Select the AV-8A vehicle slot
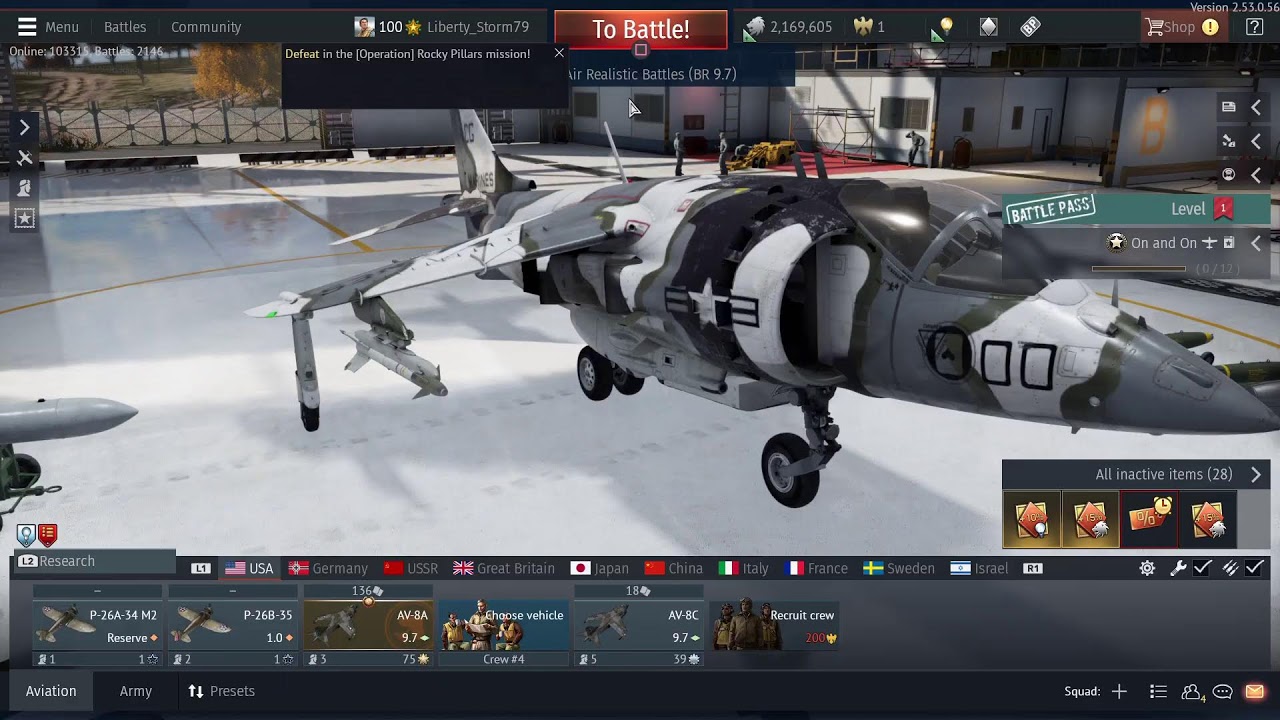The height and width of the screenshot is (720, 1280). point(367,627)
